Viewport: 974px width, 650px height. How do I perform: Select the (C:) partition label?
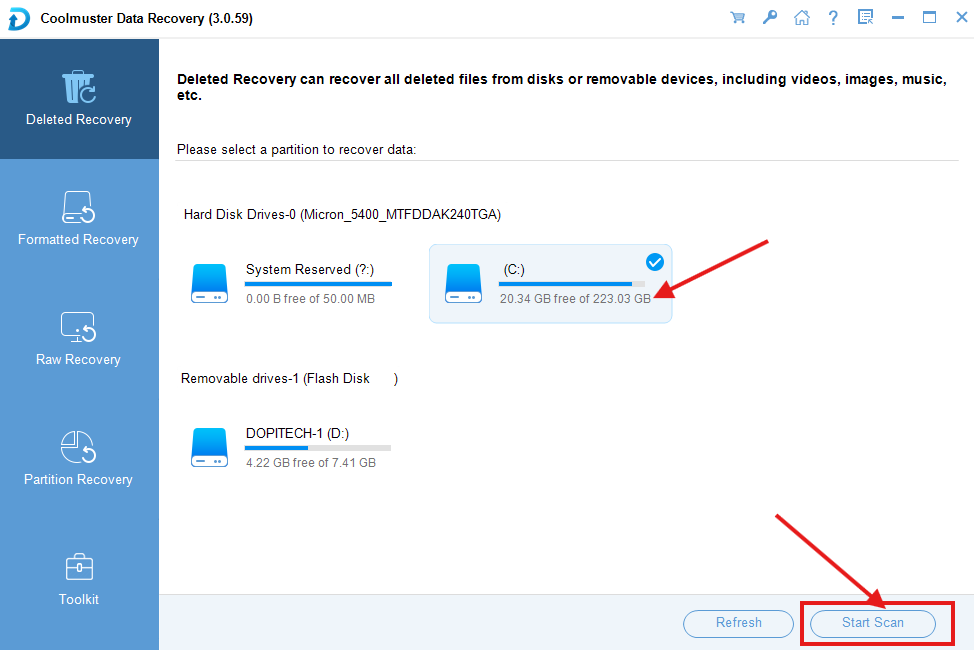(x=514, y=269)
